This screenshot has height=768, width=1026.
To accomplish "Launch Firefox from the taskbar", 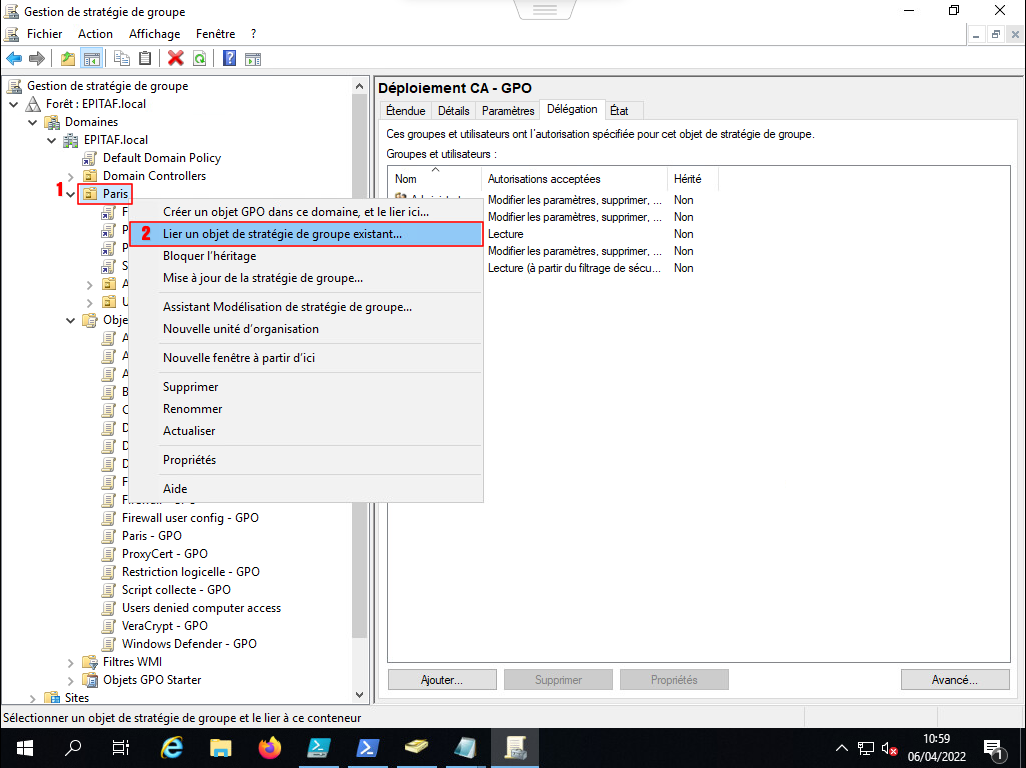I will coord(270,747).
